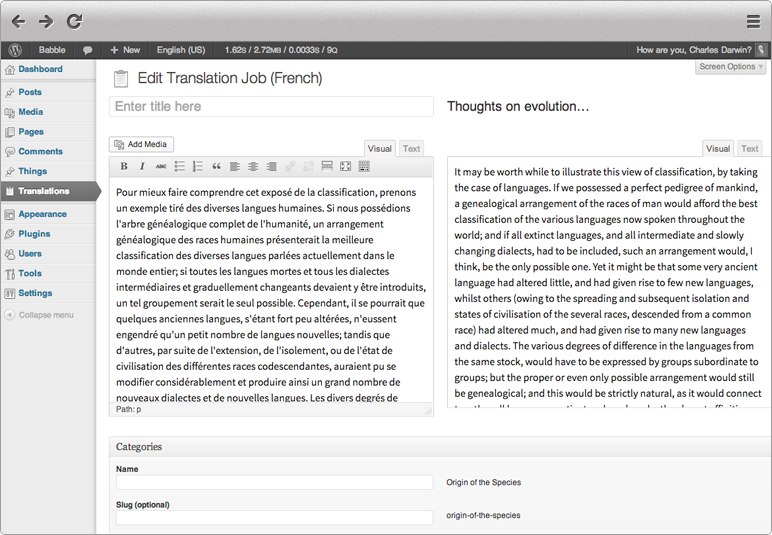Reload the page with browser refresh
This screenshot has height=535, width=772.
[x=74, y=21]
